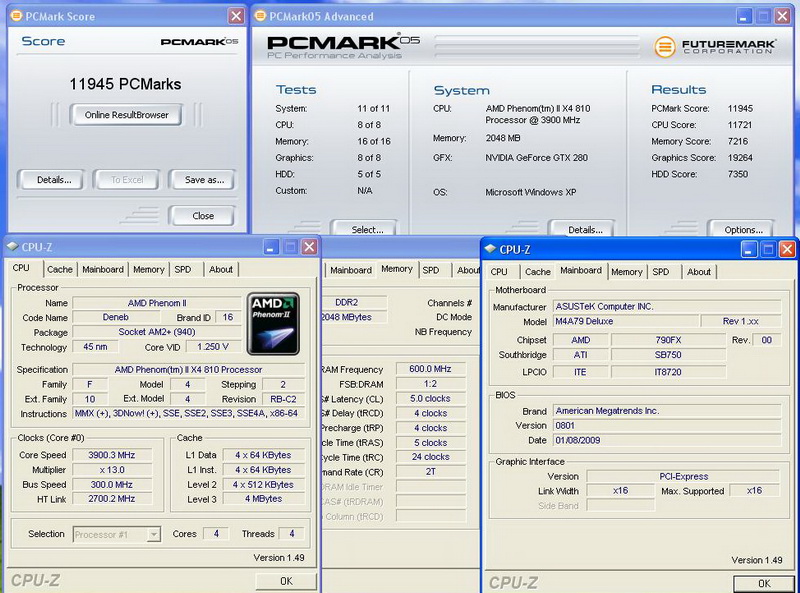
Task: Close the left CPU-Z window
Action: tap(309, 247)
